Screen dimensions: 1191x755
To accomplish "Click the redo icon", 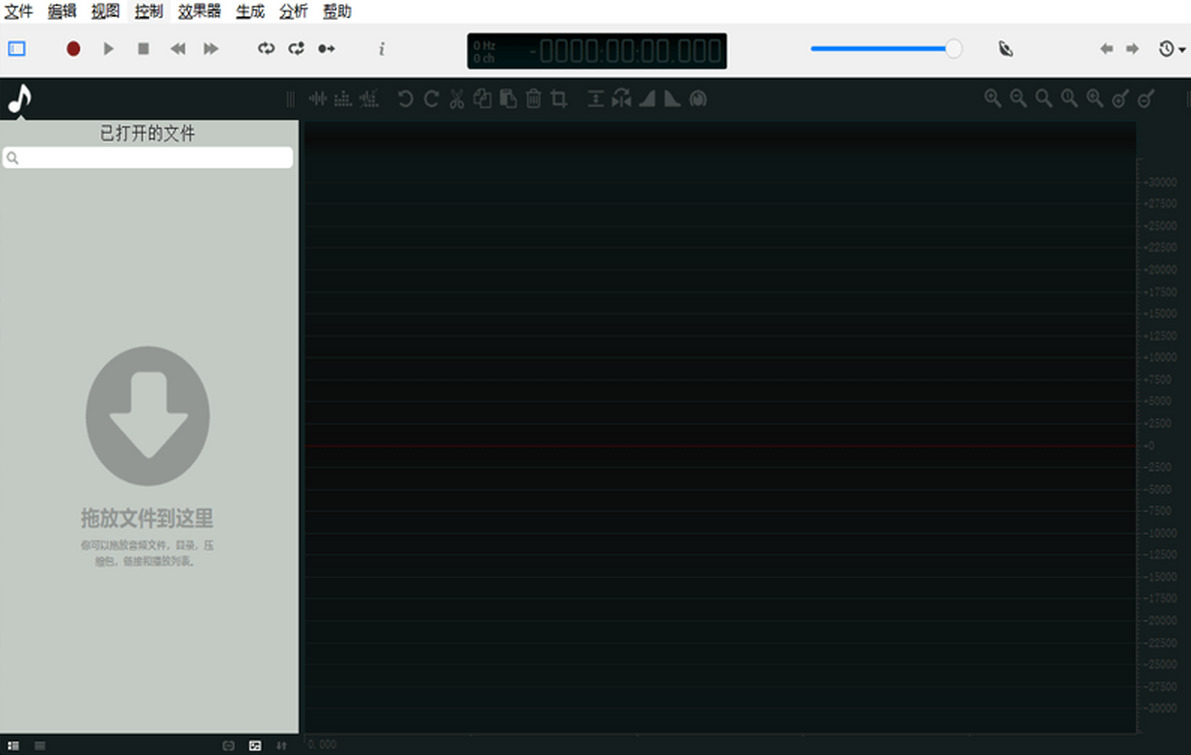I will pyautogui.click(x=431, y=99).
